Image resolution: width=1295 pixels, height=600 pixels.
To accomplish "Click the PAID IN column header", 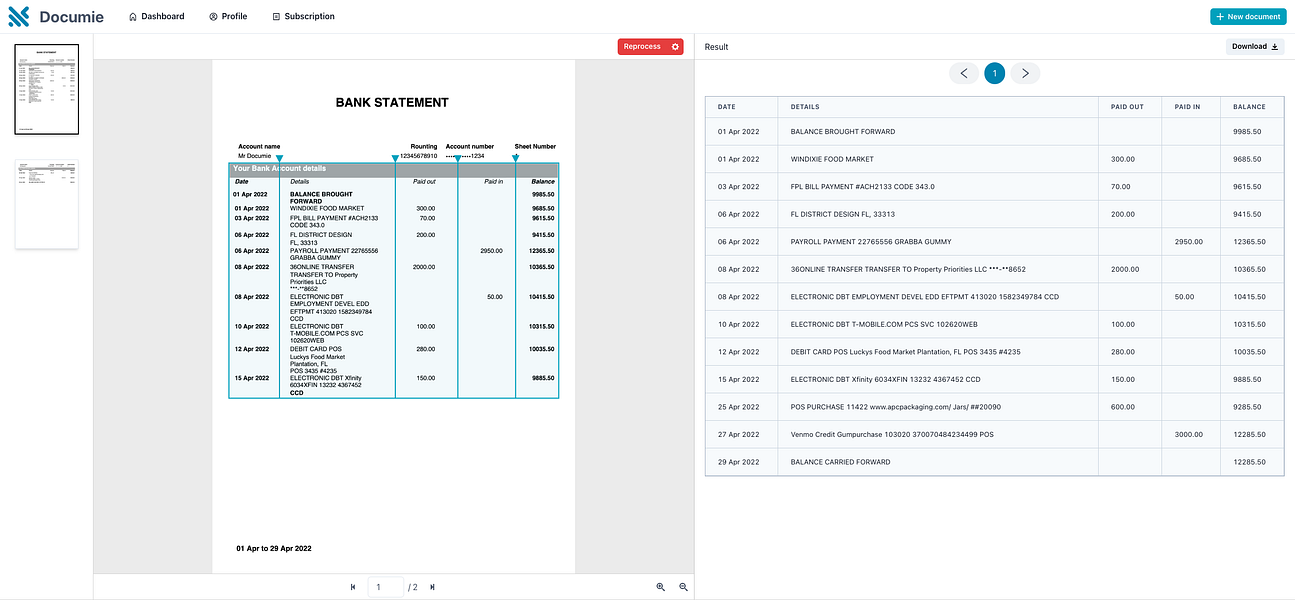I will [1191, 107].
